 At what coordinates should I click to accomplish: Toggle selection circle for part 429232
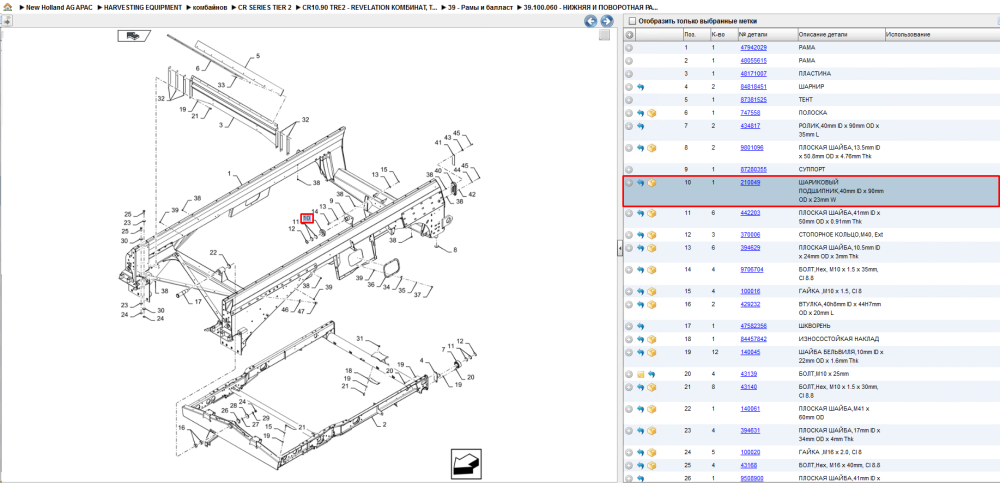(x=629, y=305)
